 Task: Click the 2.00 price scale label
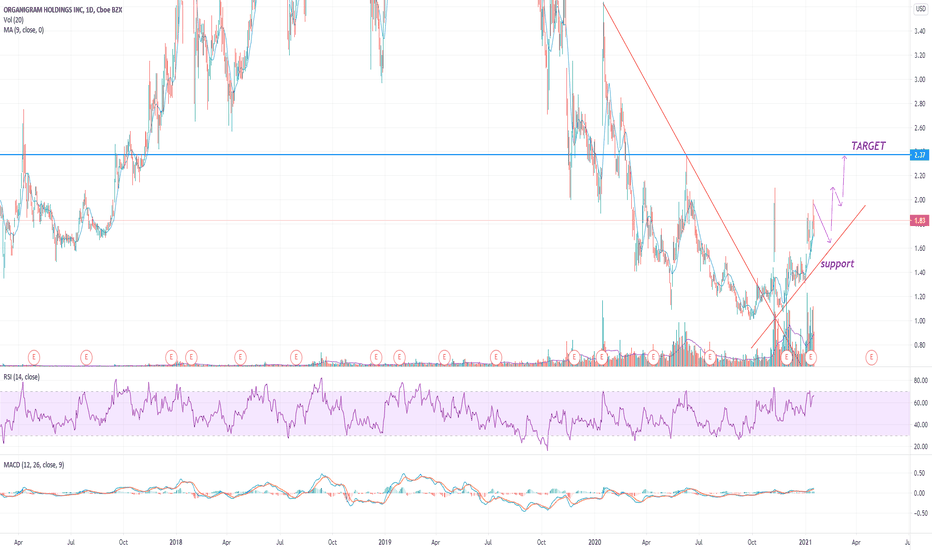(920, 200)
